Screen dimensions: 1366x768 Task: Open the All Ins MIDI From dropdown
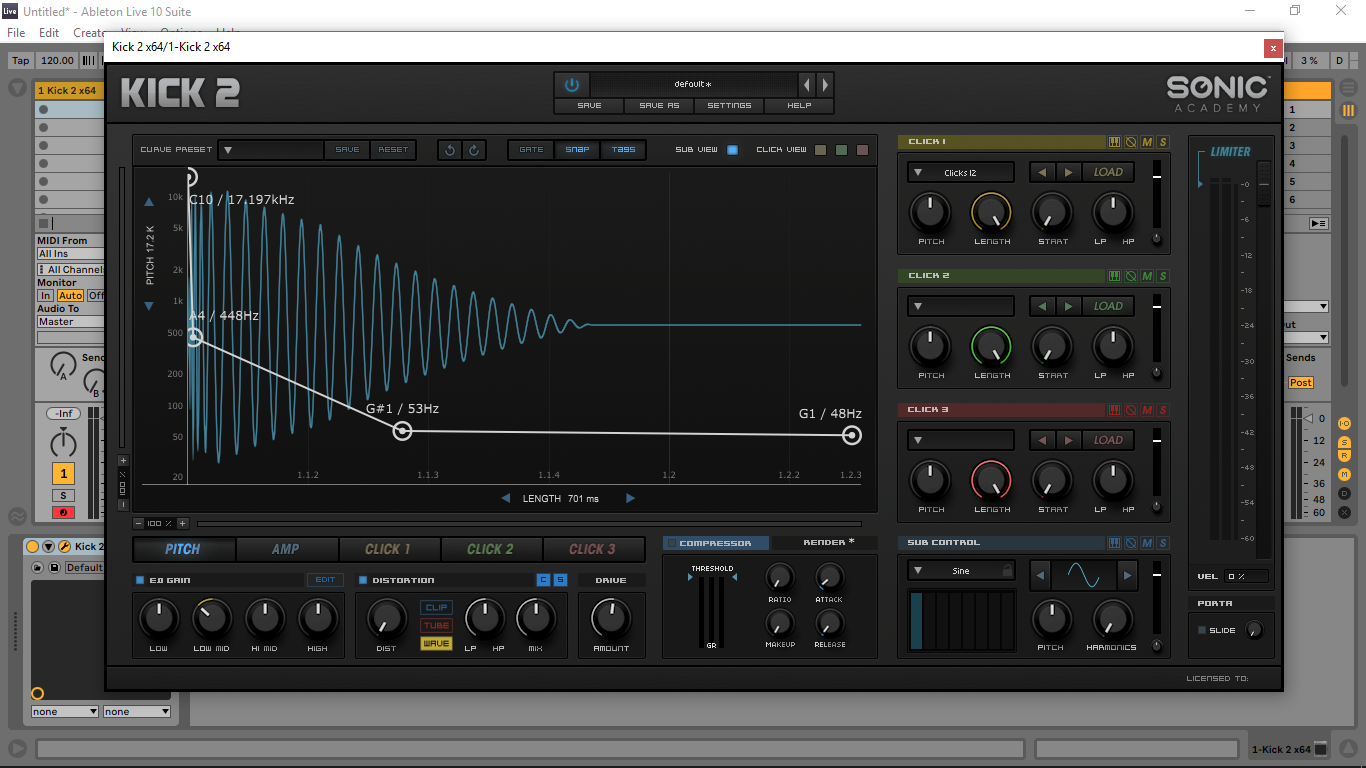(69, 254)
